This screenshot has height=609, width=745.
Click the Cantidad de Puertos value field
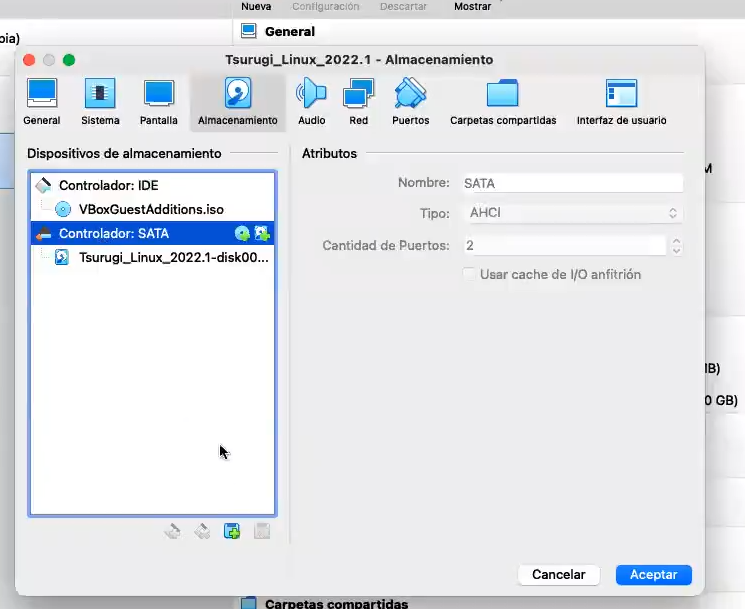565,246
